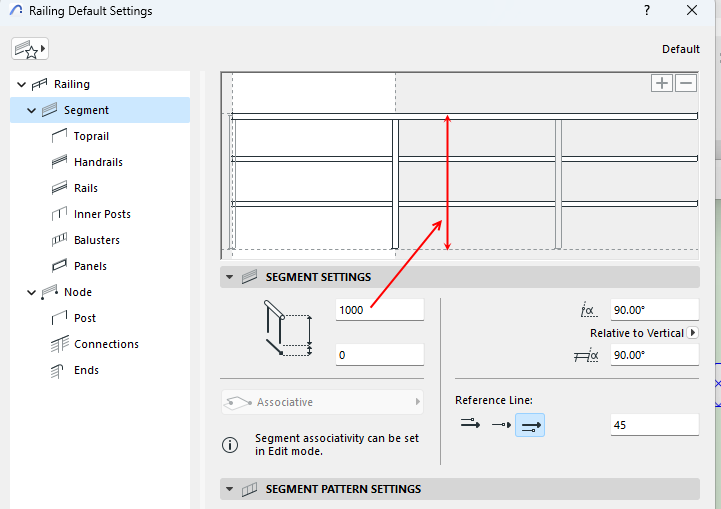Select the first Reference Line option
The height and width of the screenshot is (509, 721).
point(470,425)
